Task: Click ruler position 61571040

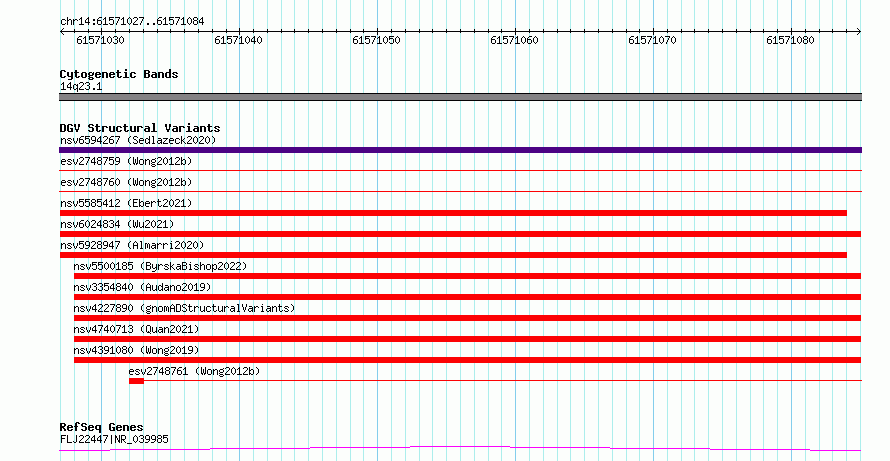Action: (238, 40)
